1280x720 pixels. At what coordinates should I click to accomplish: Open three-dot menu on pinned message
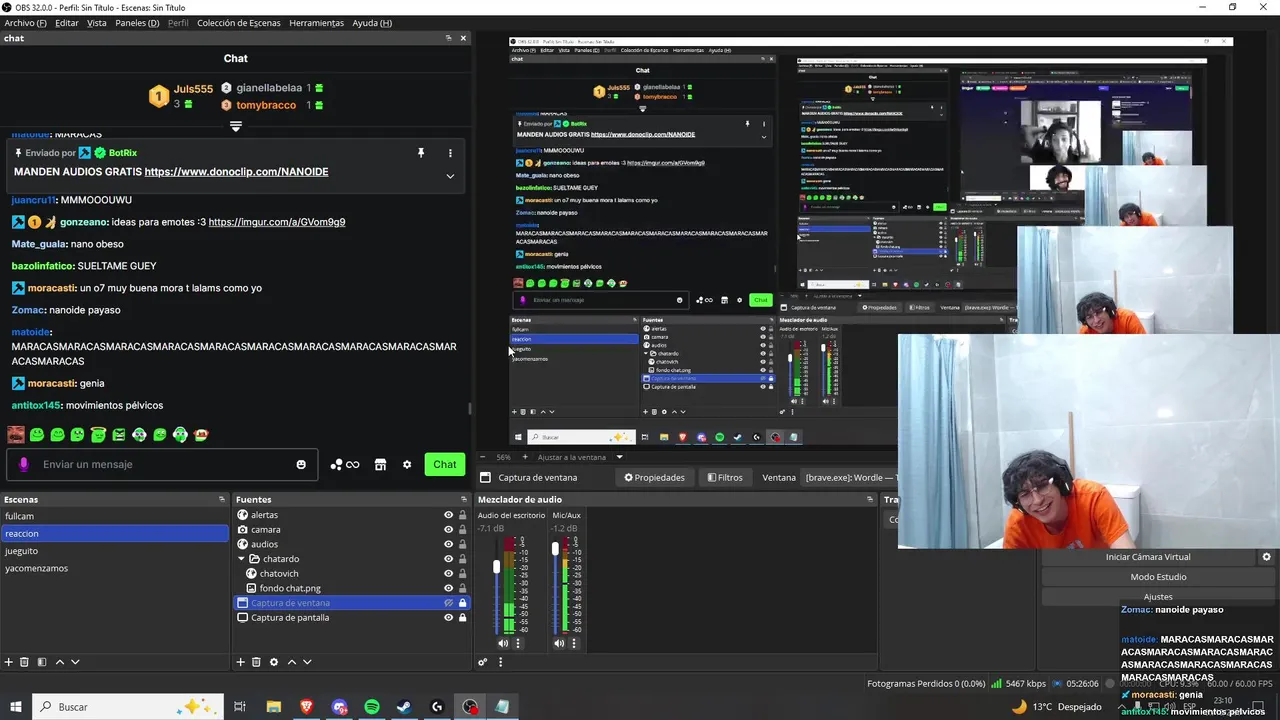click(x=450, y=153)
